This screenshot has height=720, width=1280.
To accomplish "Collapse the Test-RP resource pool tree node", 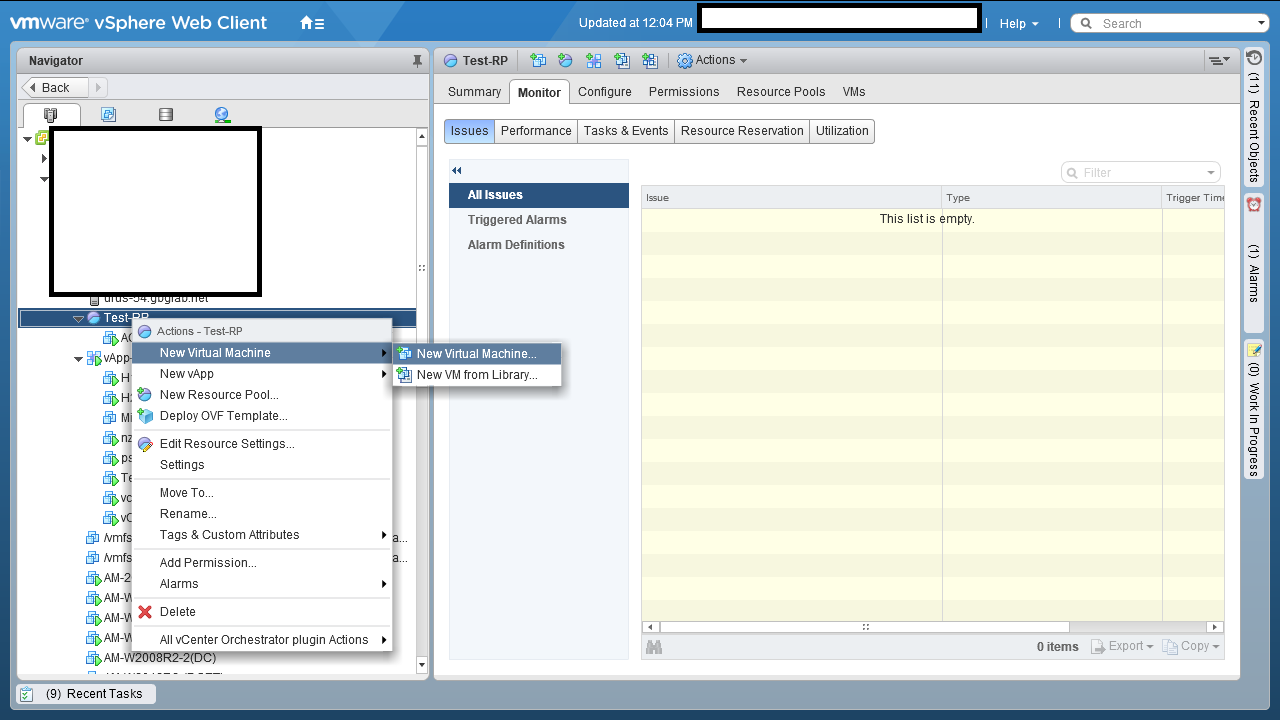I will click(x=78, y=318).
